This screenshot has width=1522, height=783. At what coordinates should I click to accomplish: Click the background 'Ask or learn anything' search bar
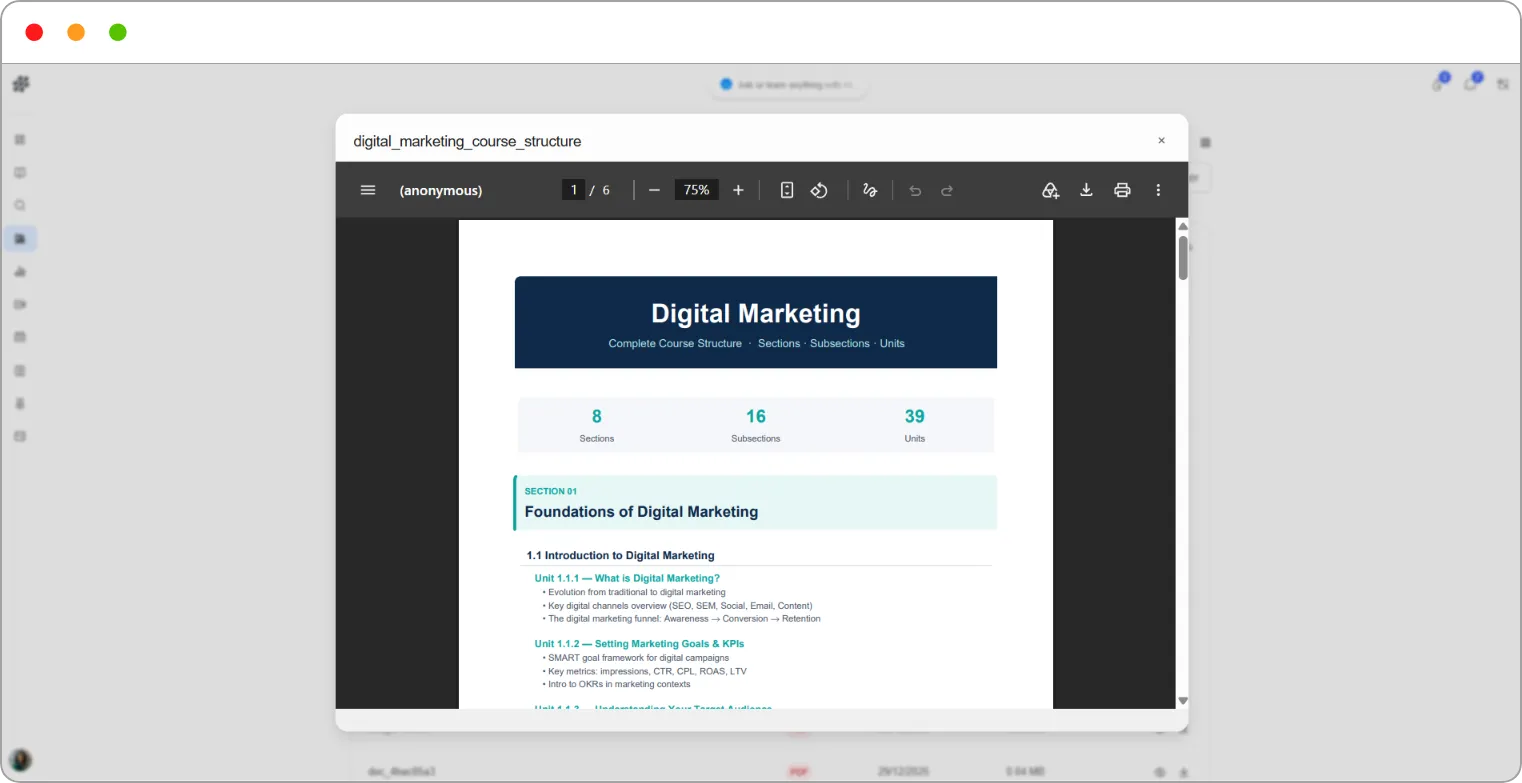[x=790, y=85]
